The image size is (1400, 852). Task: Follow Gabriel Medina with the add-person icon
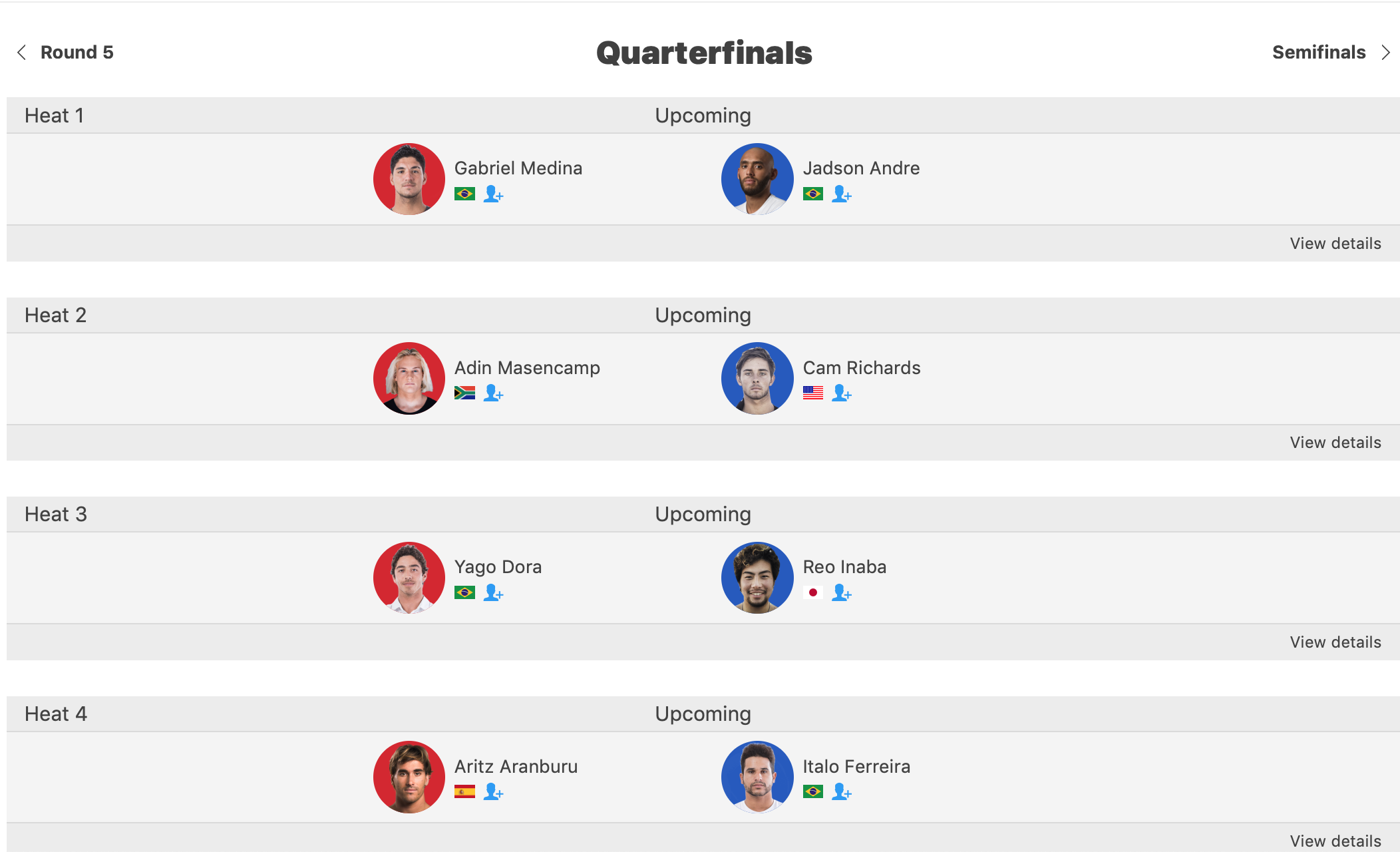pos(493,194)
